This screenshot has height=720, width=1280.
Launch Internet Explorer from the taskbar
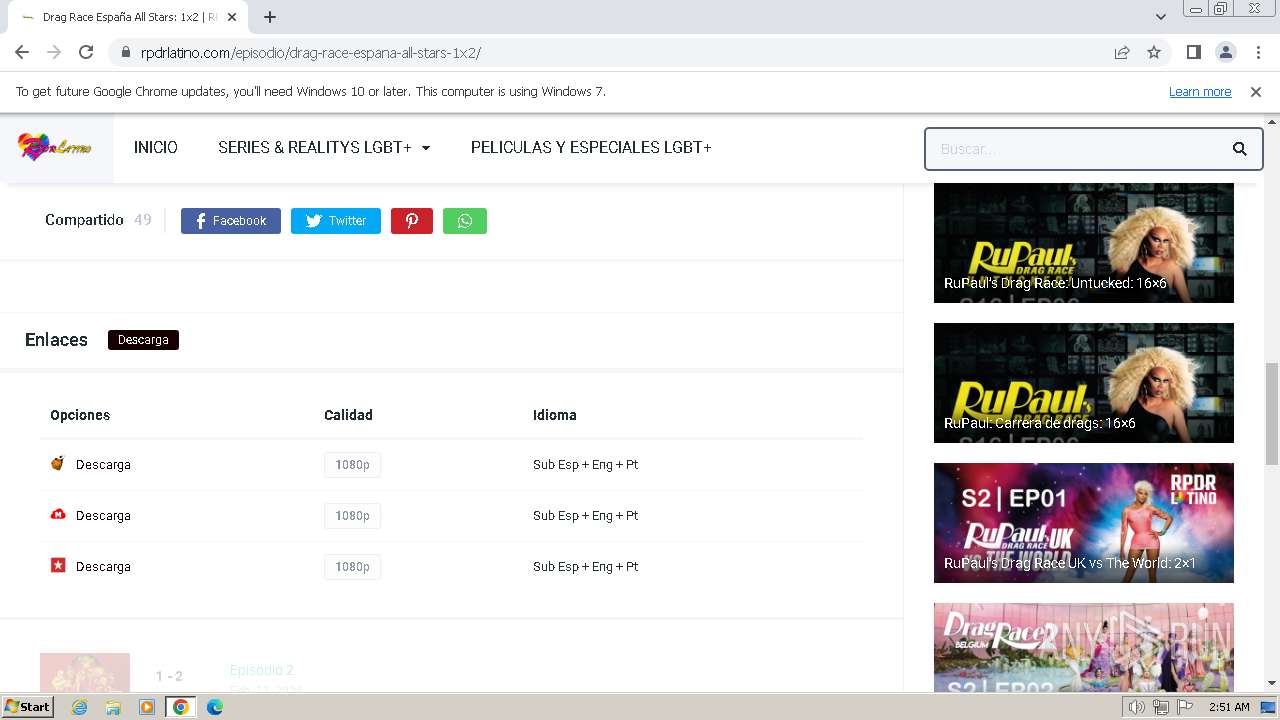tap(79, 707)
